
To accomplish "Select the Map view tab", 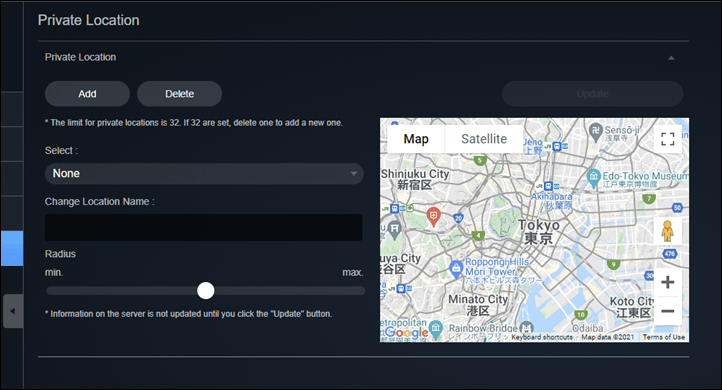I will coord(416,139).
